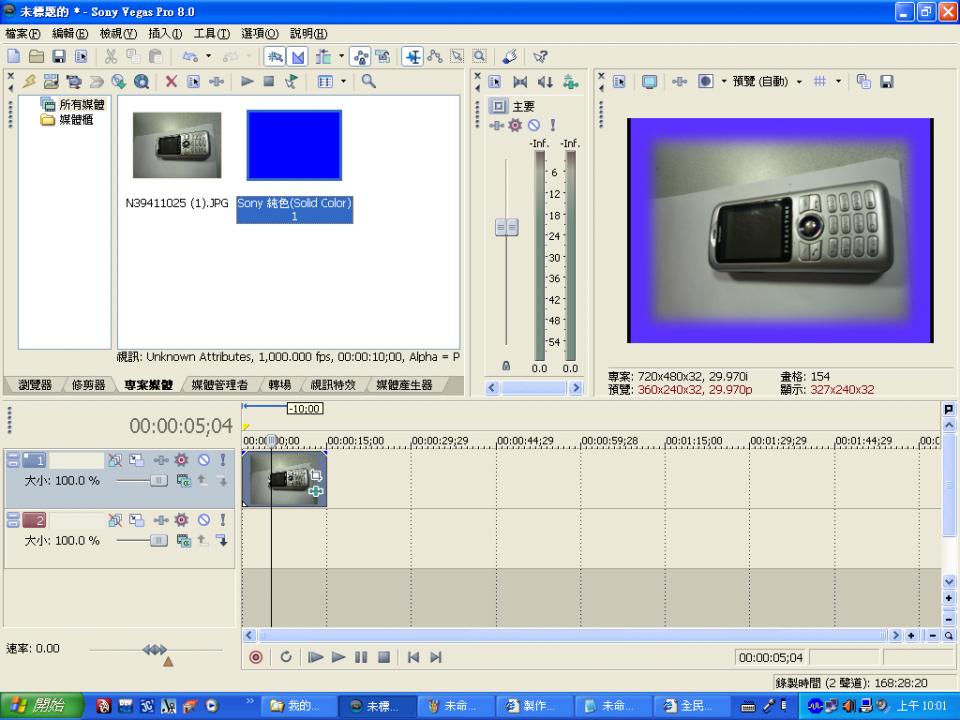960x720 pixels.
Task: Click save snapshot icon in preview window
Action: tap(886, 82)
